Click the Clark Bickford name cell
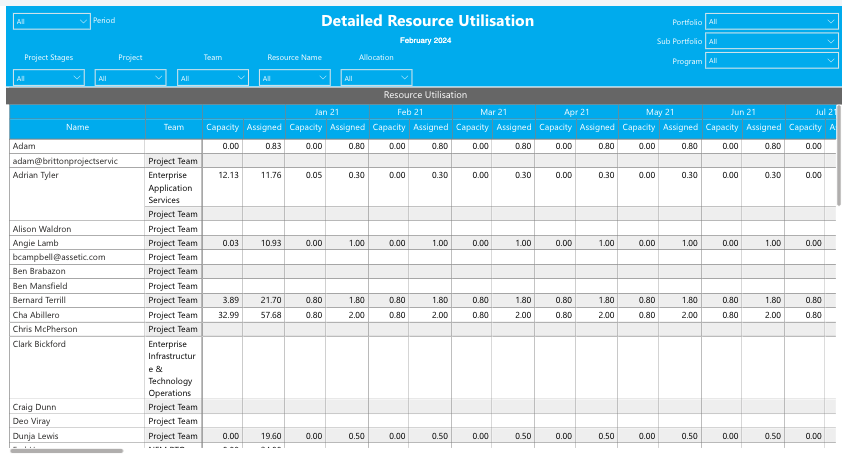 click(77, 367)
